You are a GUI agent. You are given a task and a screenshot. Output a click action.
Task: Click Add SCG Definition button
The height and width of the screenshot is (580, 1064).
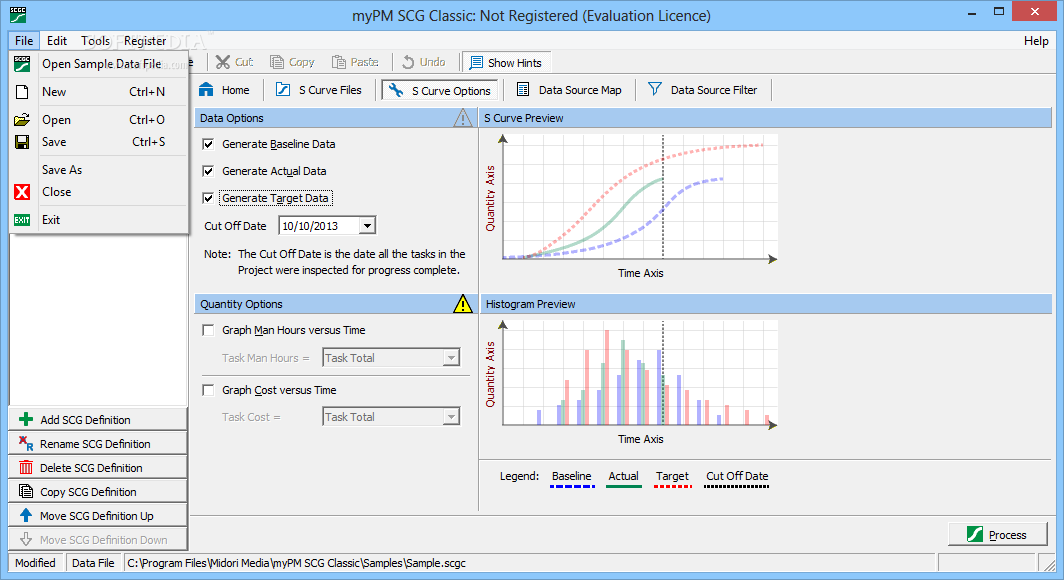click(x=98, y=420)
